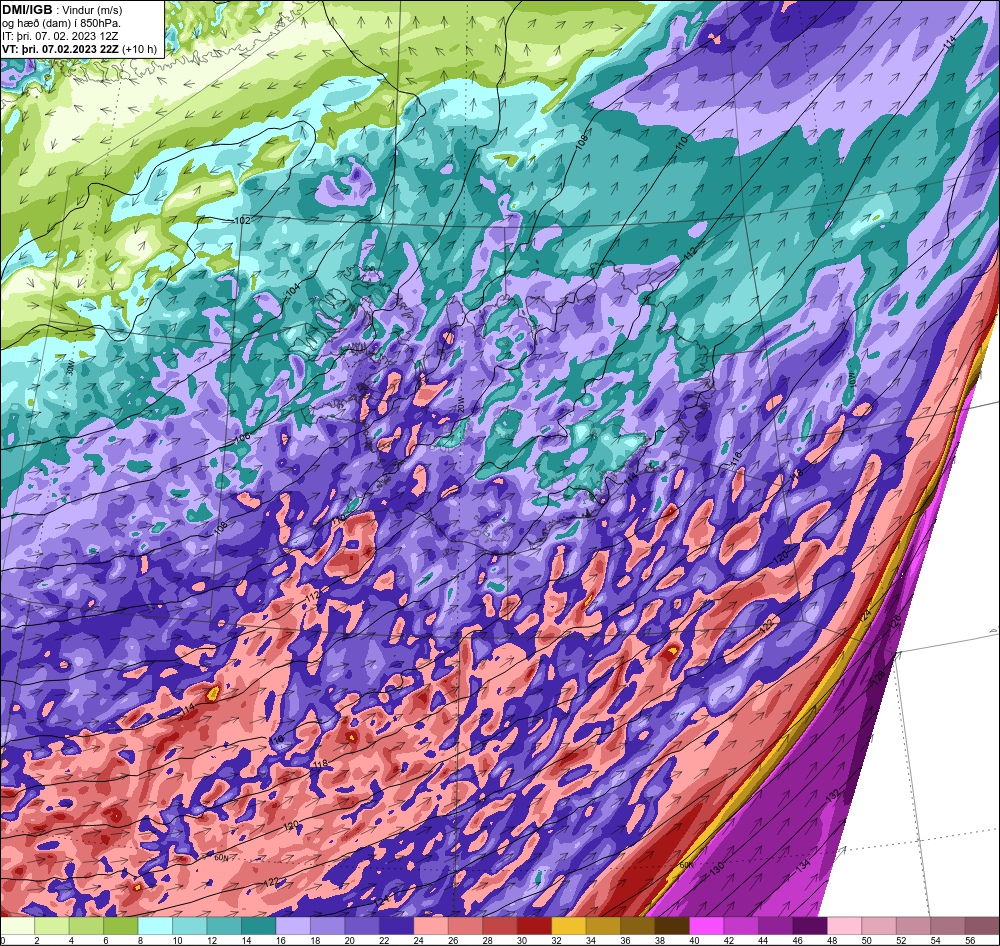Viewport: 1000px width, 946px height.
Task: Click the '128' height contour label
Action: (879, 676)
